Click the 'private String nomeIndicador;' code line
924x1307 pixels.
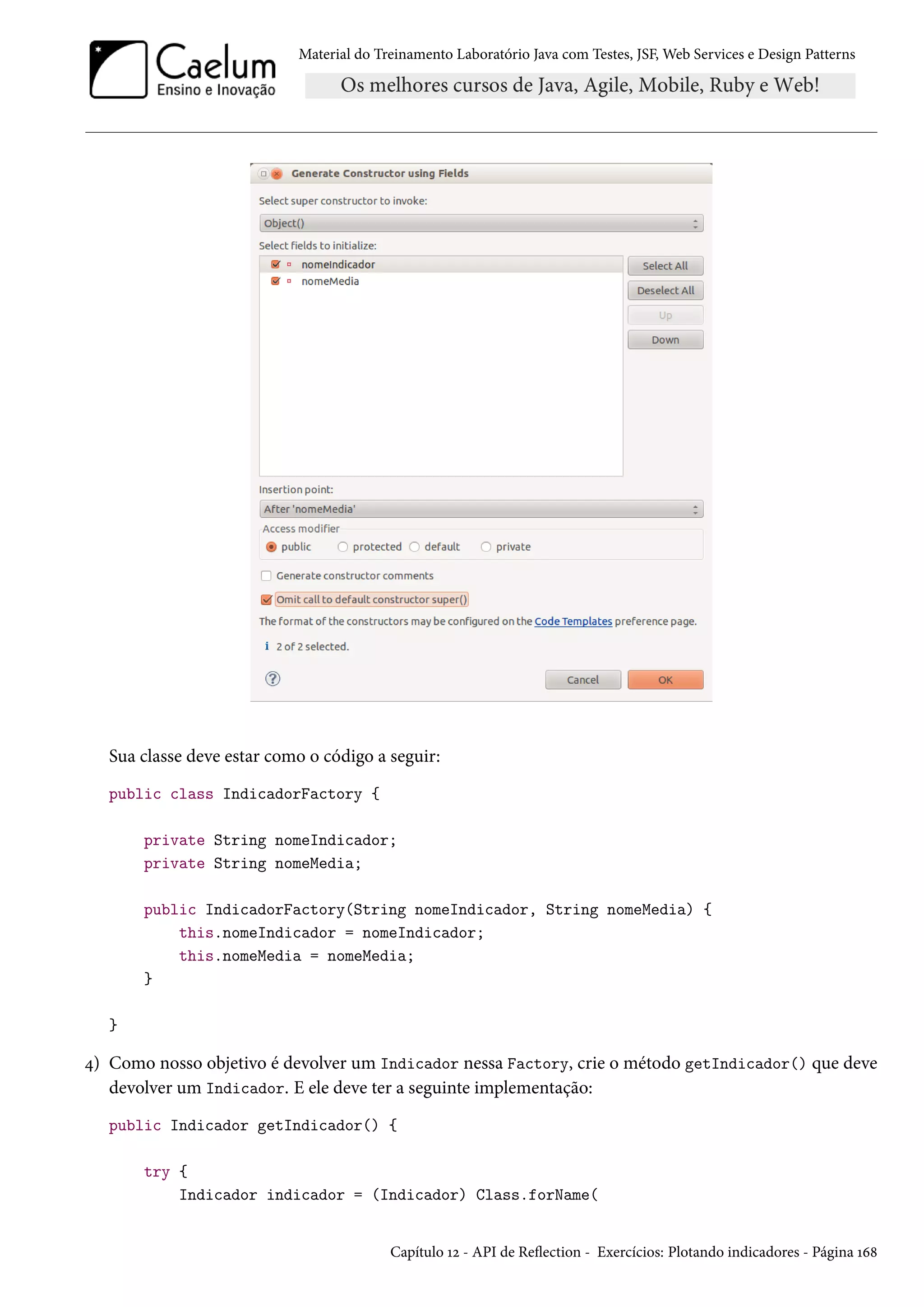pos(270,840)
